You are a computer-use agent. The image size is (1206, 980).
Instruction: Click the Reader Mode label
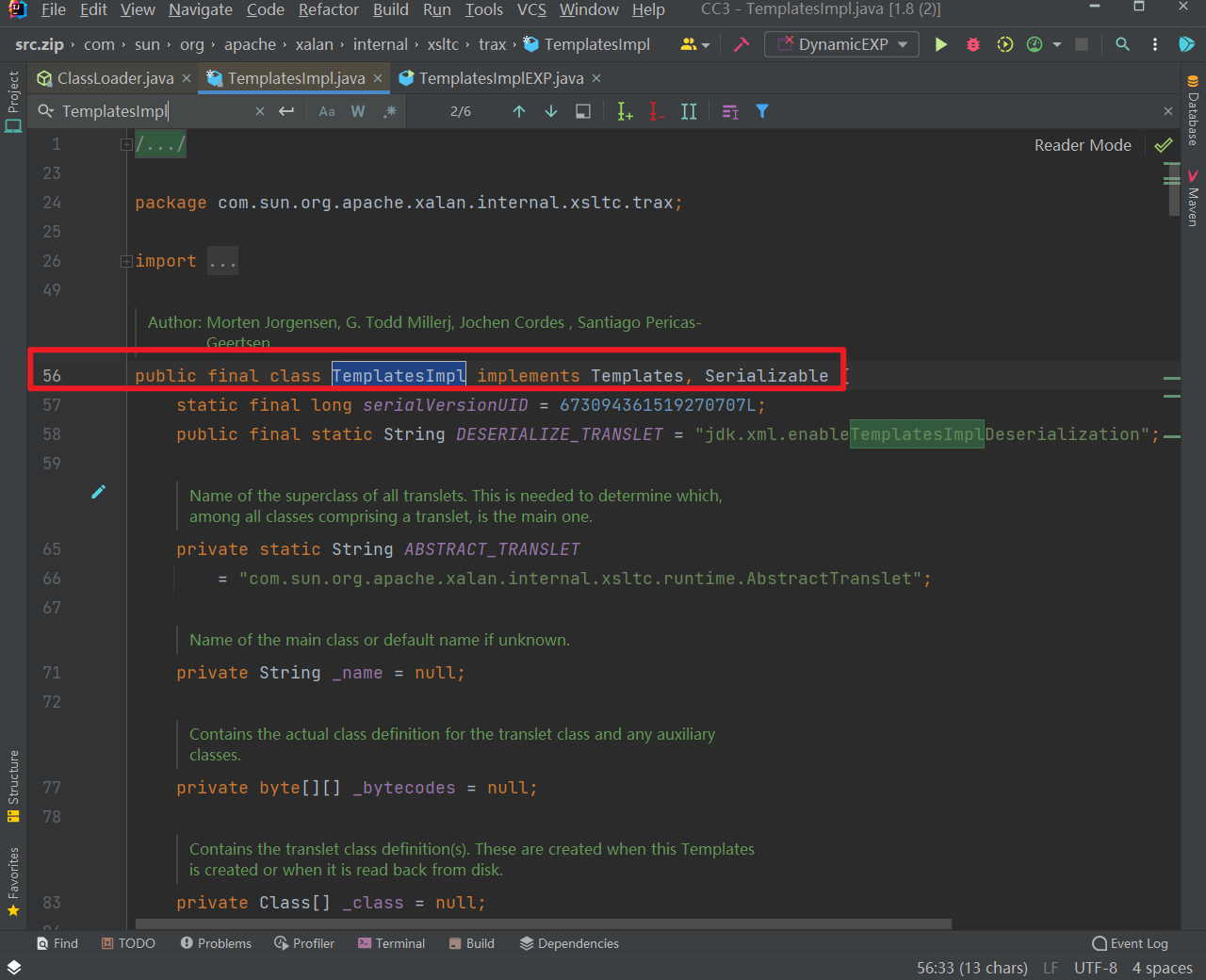1082,144
